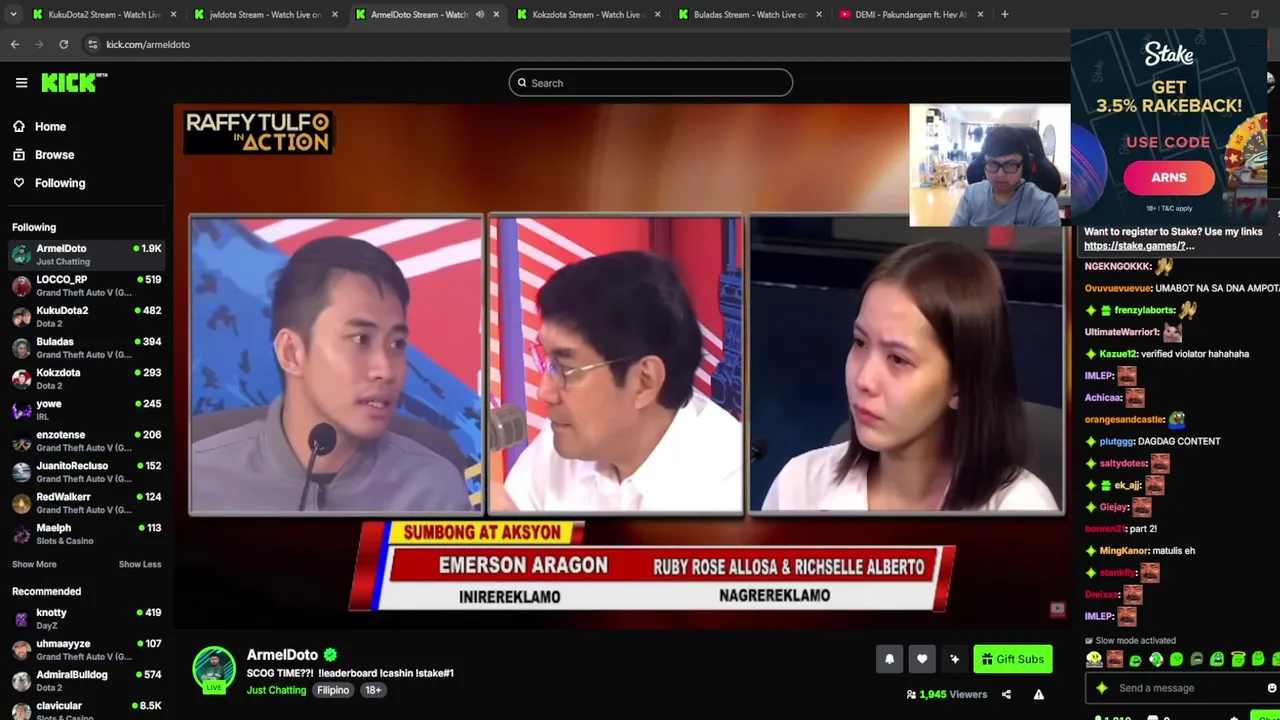
Task: Open LOCCO_RP channel in Following list
Action: tap(87, 286)
